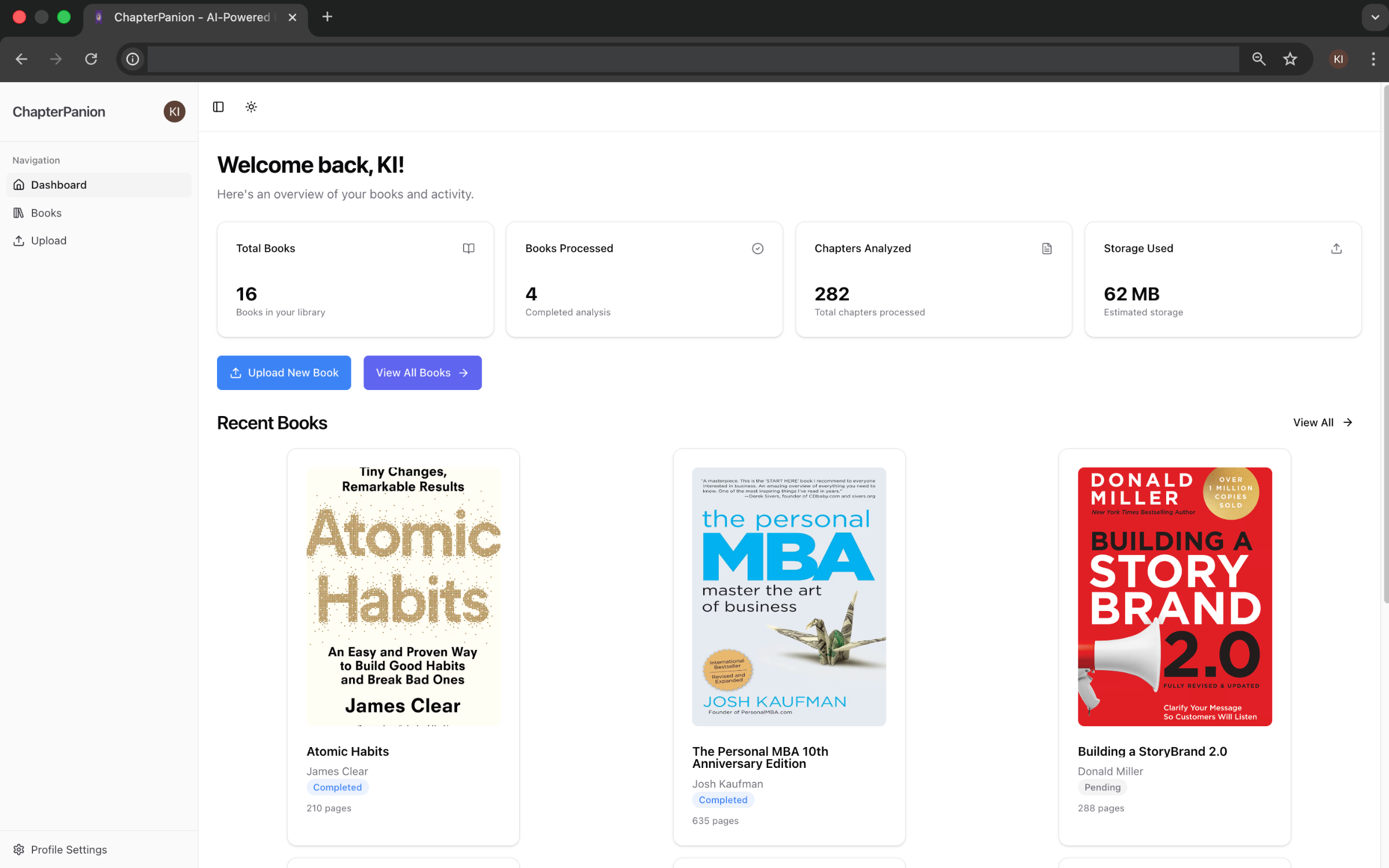Click the document icon on Chapters Analyzed card
The image size is (1389, 868).
(x=1046, y=248)
